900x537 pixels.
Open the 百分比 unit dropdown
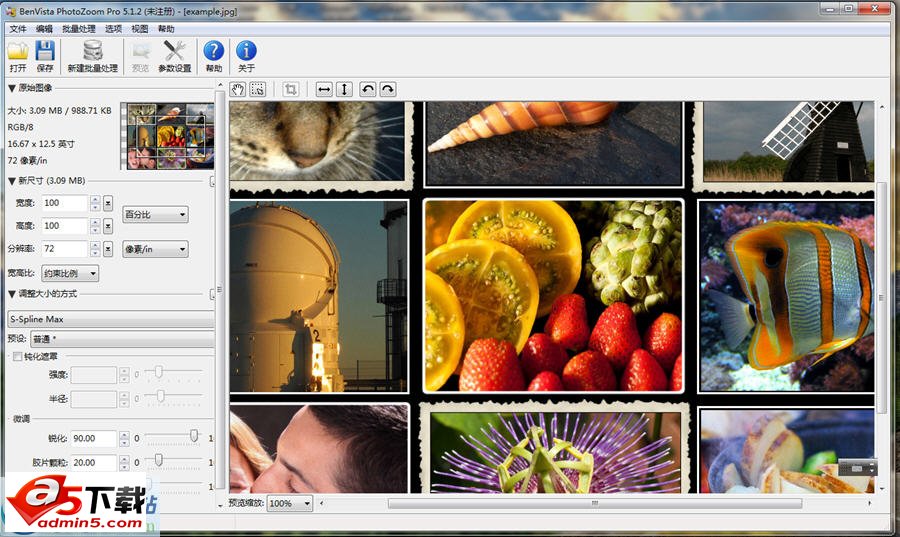155,214
